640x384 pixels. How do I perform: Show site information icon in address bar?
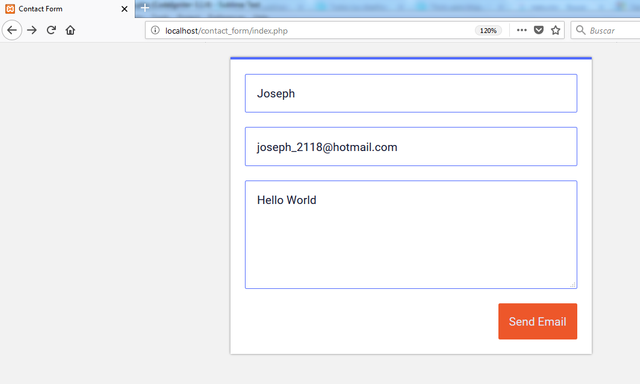click(x=155, y=30)
